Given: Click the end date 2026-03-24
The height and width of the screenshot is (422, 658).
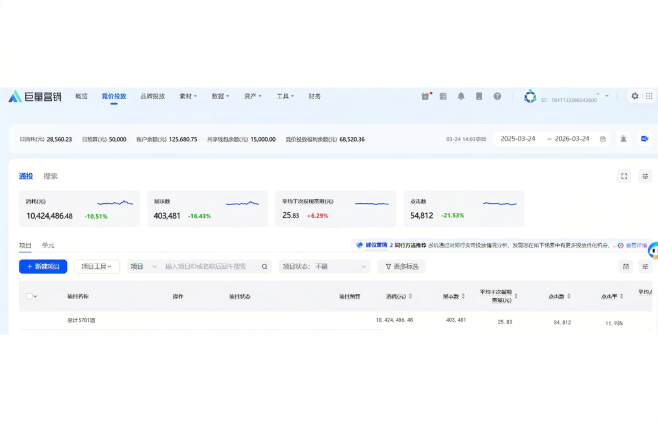Looking at the screenshot, I should pos(572,139).
